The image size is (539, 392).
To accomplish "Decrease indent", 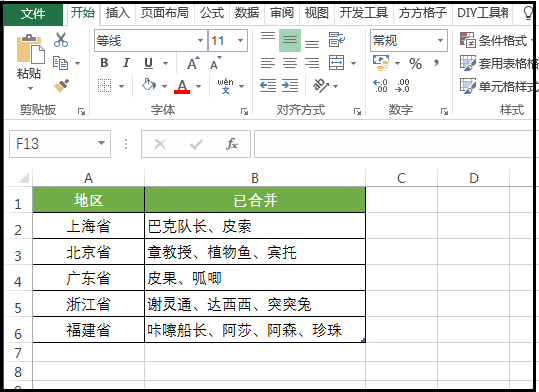I will click(268, 85).
